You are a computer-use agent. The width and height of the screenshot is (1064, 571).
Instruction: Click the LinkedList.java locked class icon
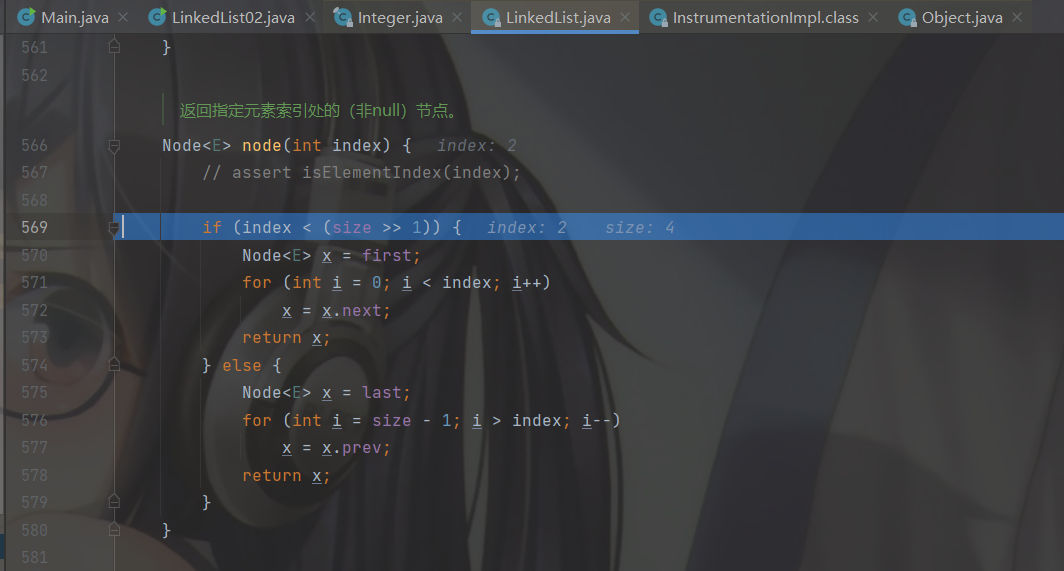tap(491, 17)
